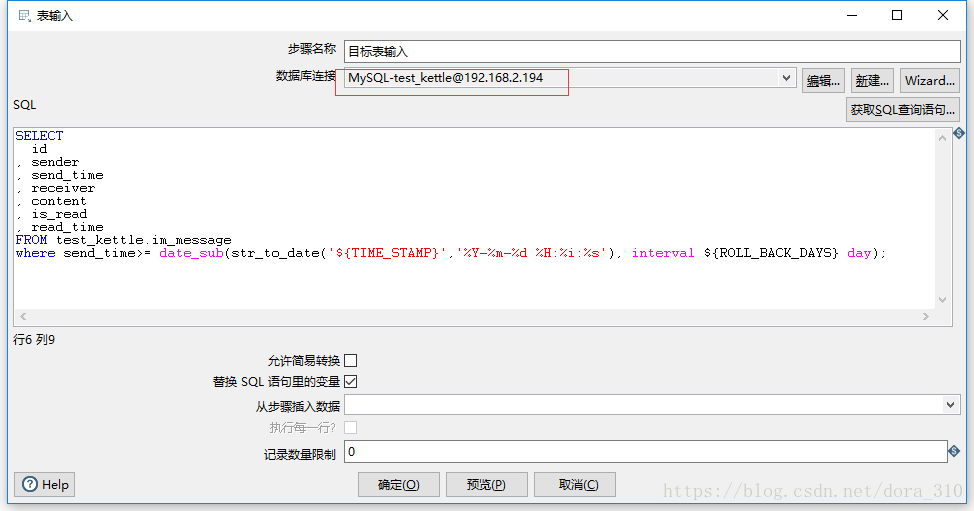This screenshot has width=974, height=511.
Task: Click the 记录数量限制 input field
Action: coord(646,451)
